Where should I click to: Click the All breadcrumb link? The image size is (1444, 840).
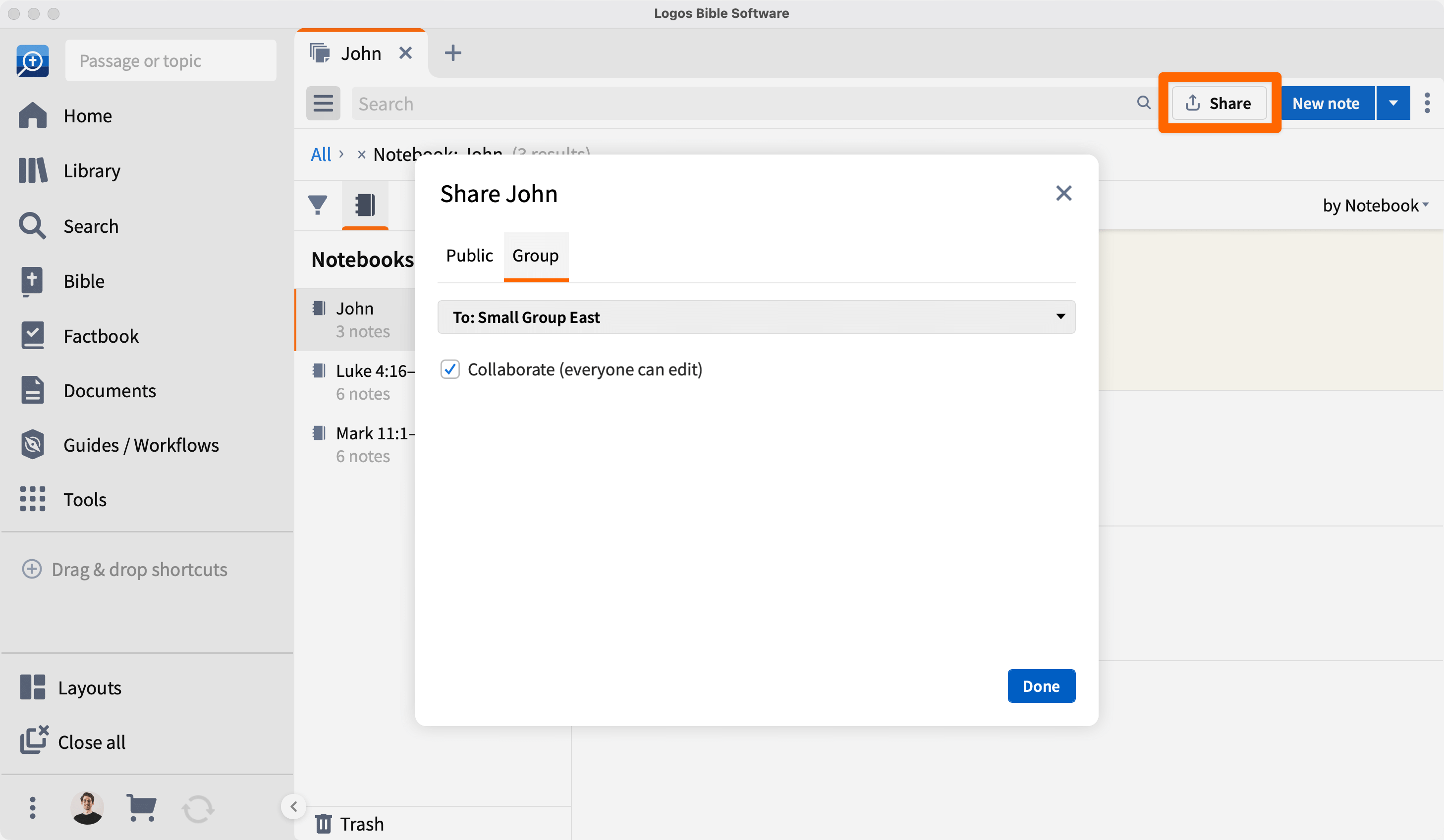pyautogui.click(x=321, y=155)
